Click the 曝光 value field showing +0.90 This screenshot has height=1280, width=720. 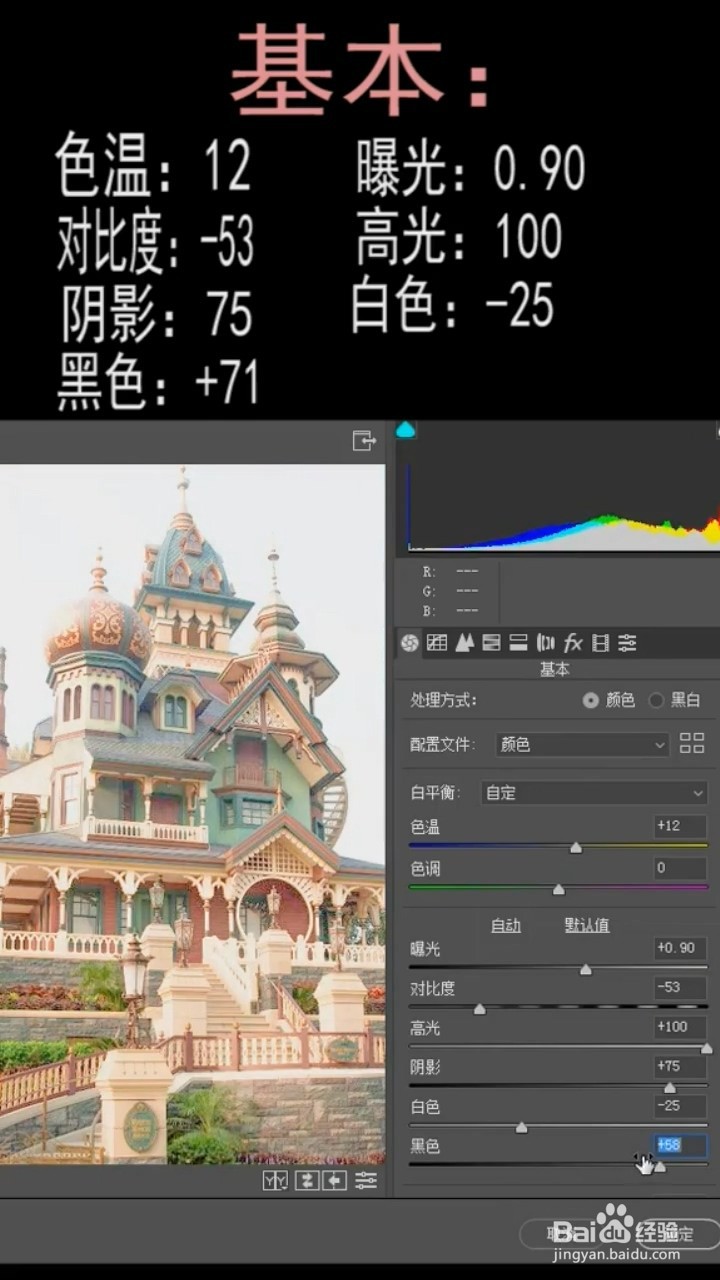click(680, 948)
